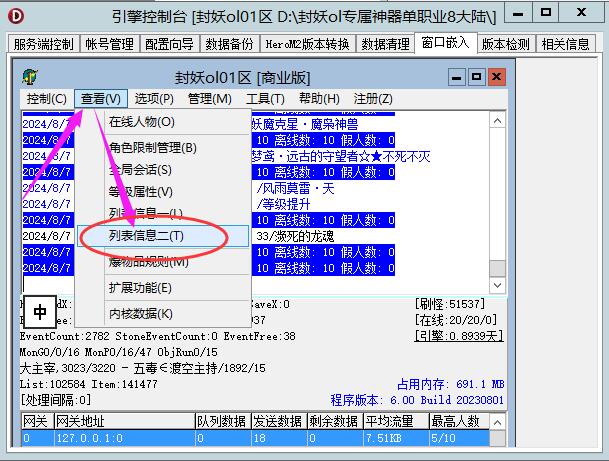Image resolution: width=609 pixels, height=461 pixels.
Task: Close the inner 封妖ol01区 window
Action: tap(496, 76)
